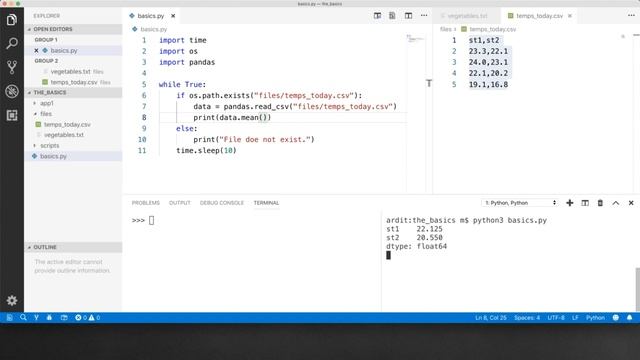The width and height of the screenshot is (640, 360).
Task: Click the open preview icon in editor toolbar
Action: (x=392, y=16)
